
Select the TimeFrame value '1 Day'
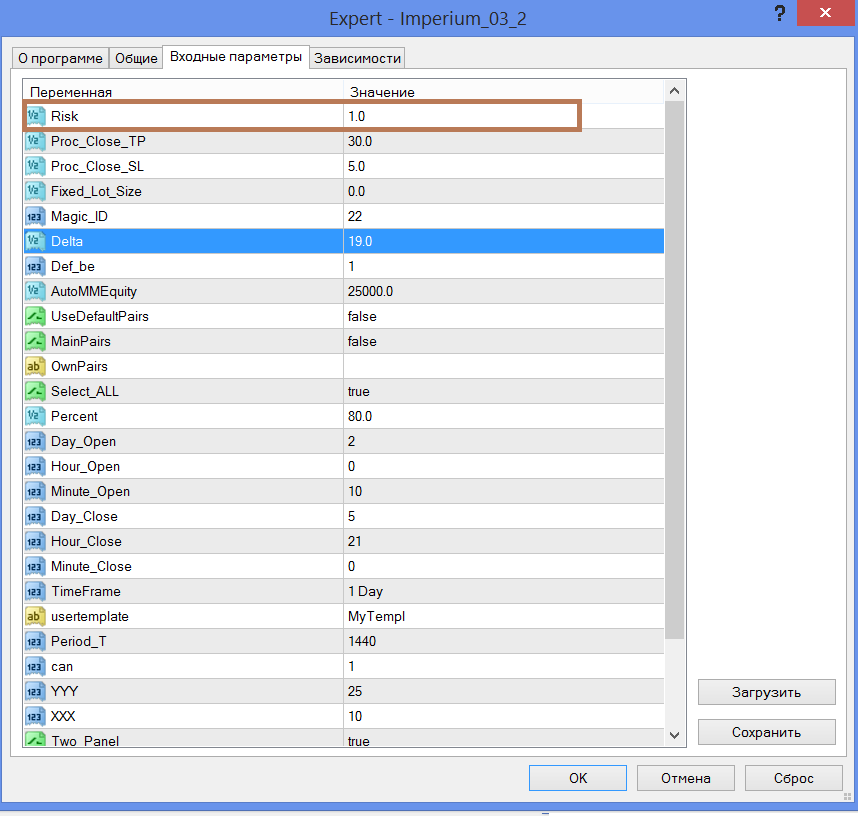click(x=365, y=592)
